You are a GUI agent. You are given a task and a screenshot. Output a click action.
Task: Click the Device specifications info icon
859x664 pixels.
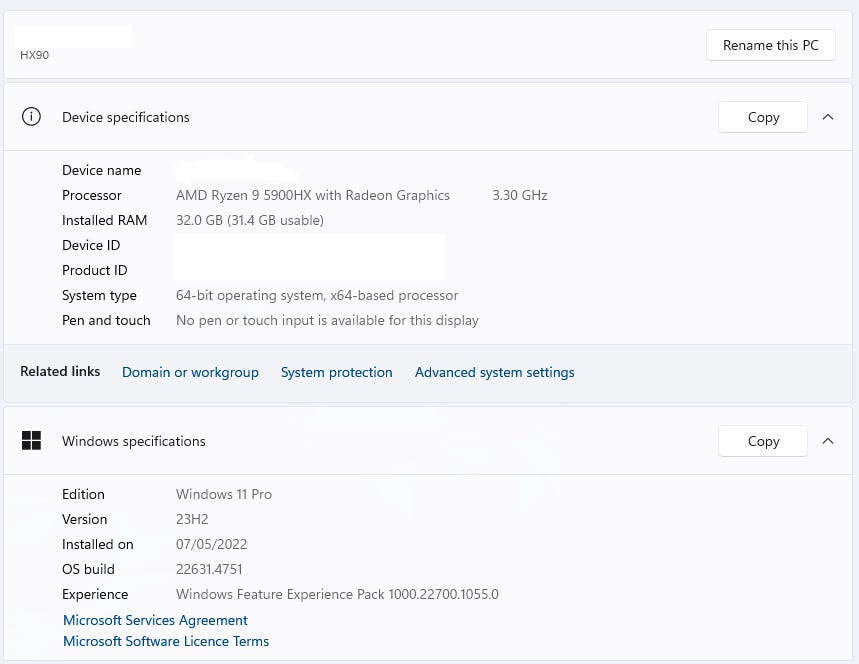point(32,117)
